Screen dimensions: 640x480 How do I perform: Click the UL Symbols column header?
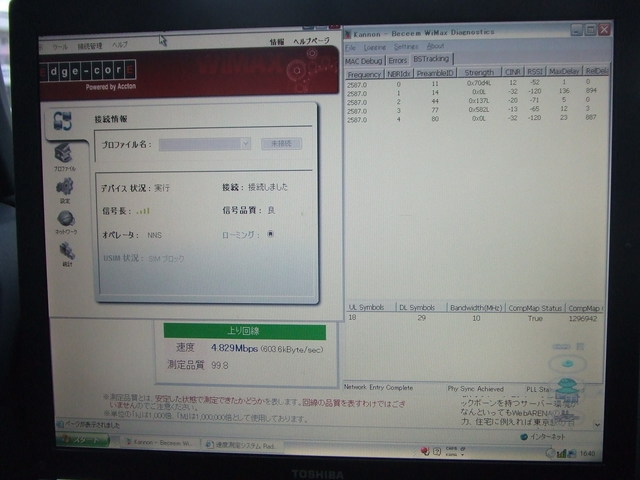[370, 307]
